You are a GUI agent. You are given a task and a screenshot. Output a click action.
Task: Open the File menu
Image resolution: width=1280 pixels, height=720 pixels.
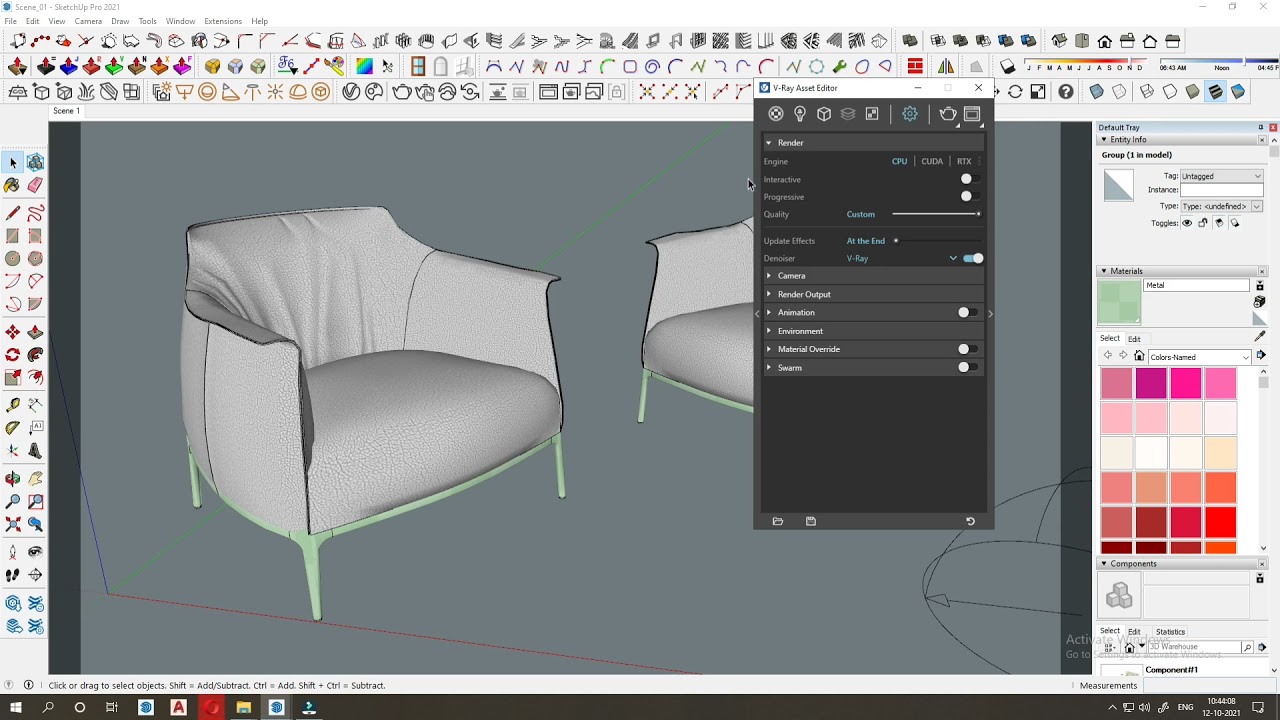click(12, 21)
